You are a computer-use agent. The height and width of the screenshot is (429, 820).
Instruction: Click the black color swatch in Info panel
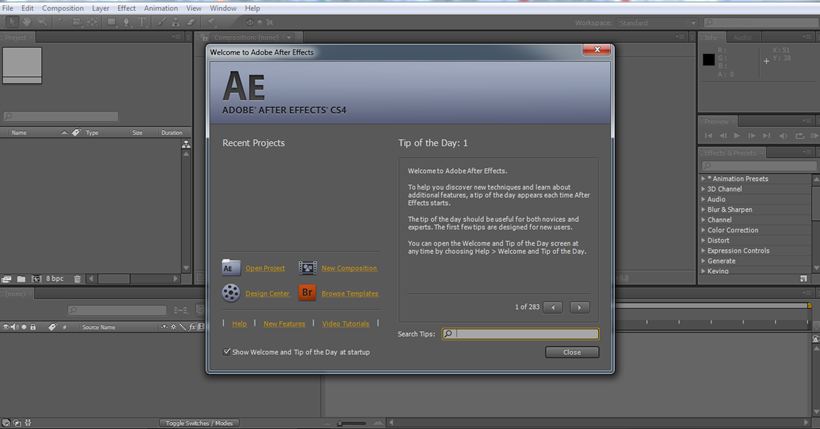tap(709, 60)
